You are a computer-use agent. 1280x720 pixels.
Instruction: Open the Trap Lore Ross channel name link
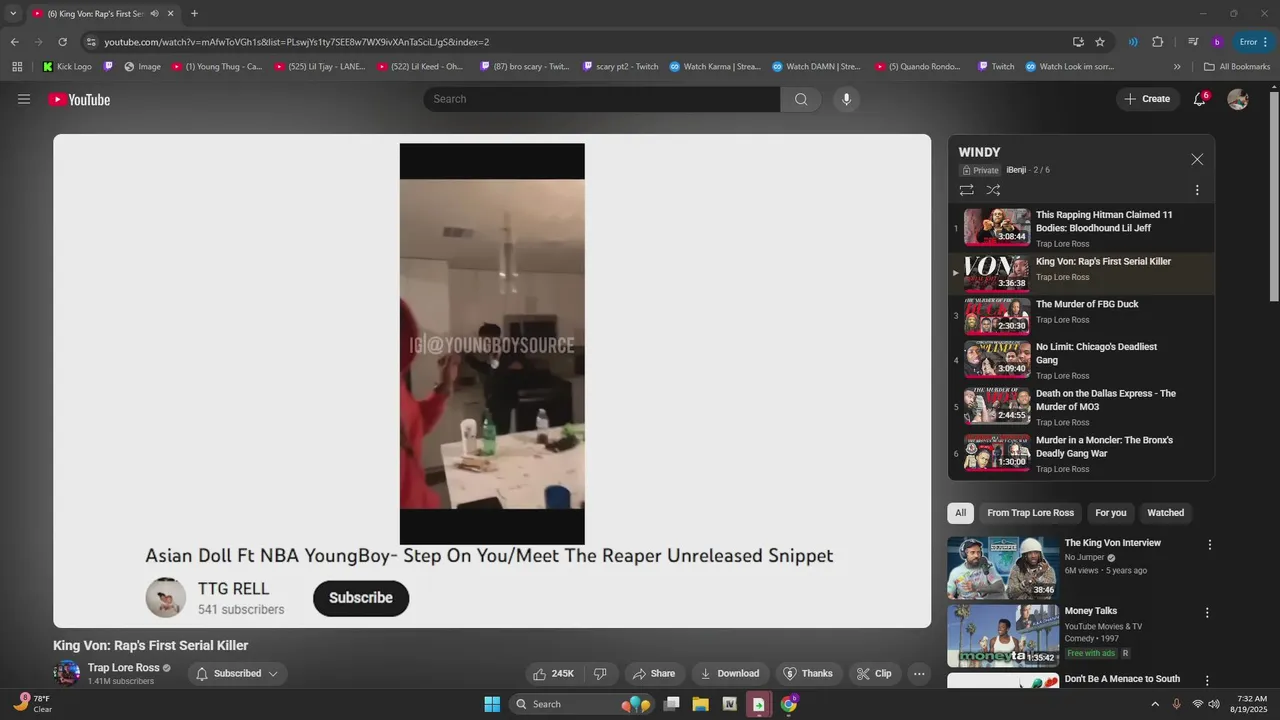pyautogui.click(x=123, y=668)
